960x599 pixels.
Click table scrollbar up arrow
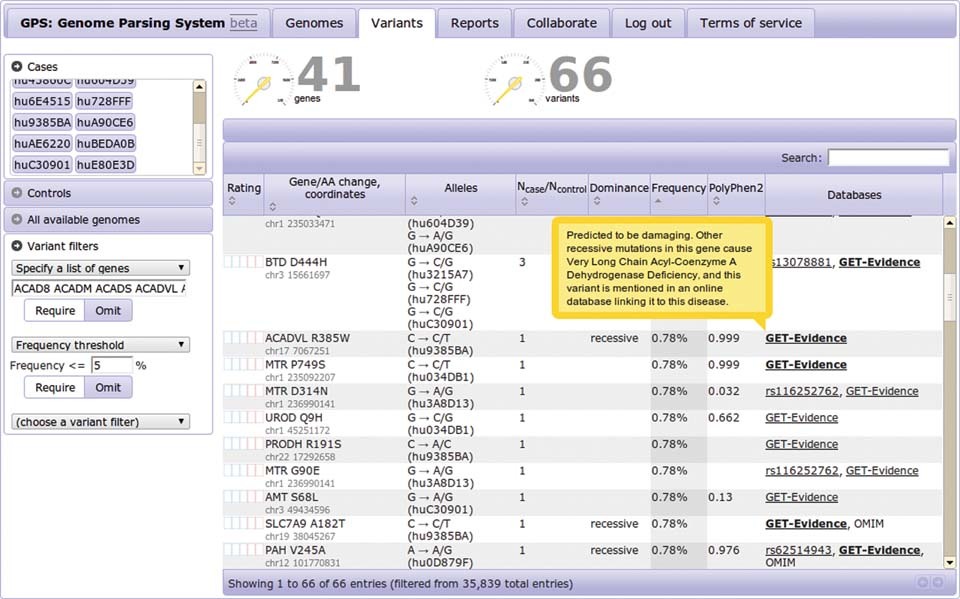tap(950, 223)
